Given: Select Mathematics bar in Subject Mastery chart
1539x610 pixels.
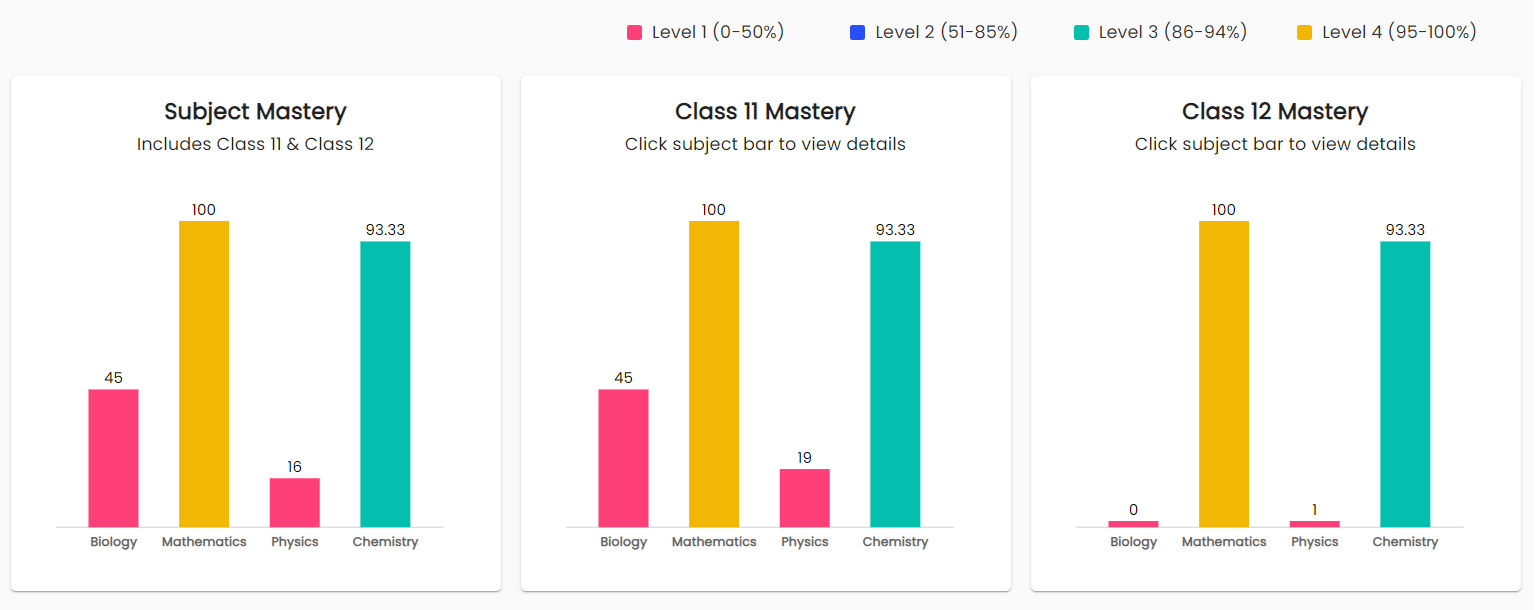Looking at the screenshot, I should [x=204, y=374].
